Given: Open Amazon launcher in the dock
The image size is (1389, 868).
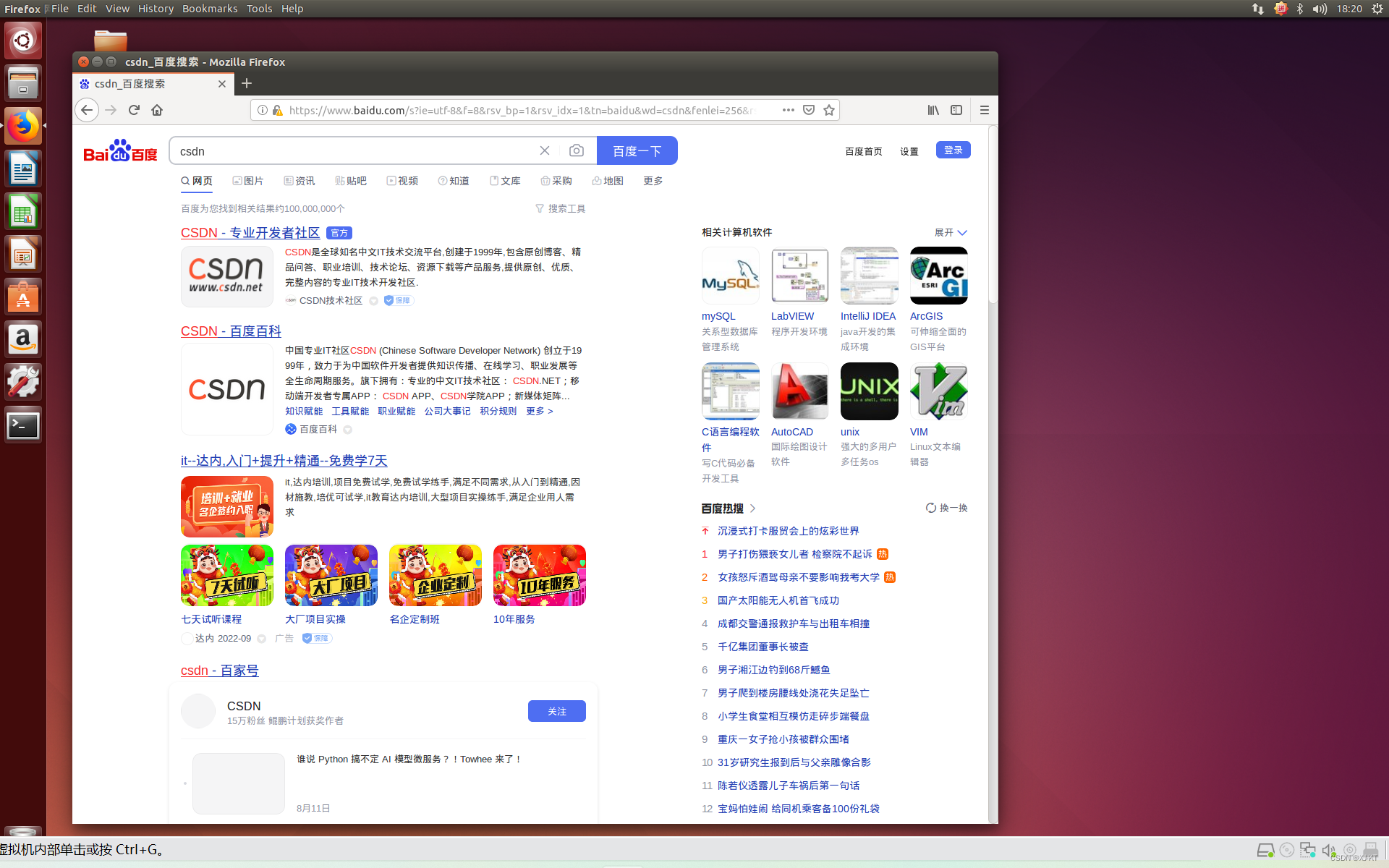Looking at the screenshot, I should 23,340.
